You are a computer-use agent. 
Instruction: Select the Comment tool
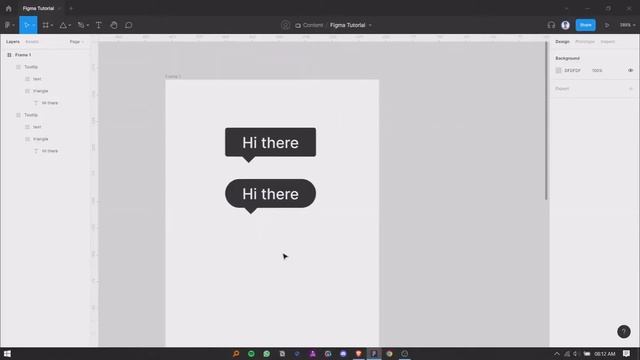[129, 25]
